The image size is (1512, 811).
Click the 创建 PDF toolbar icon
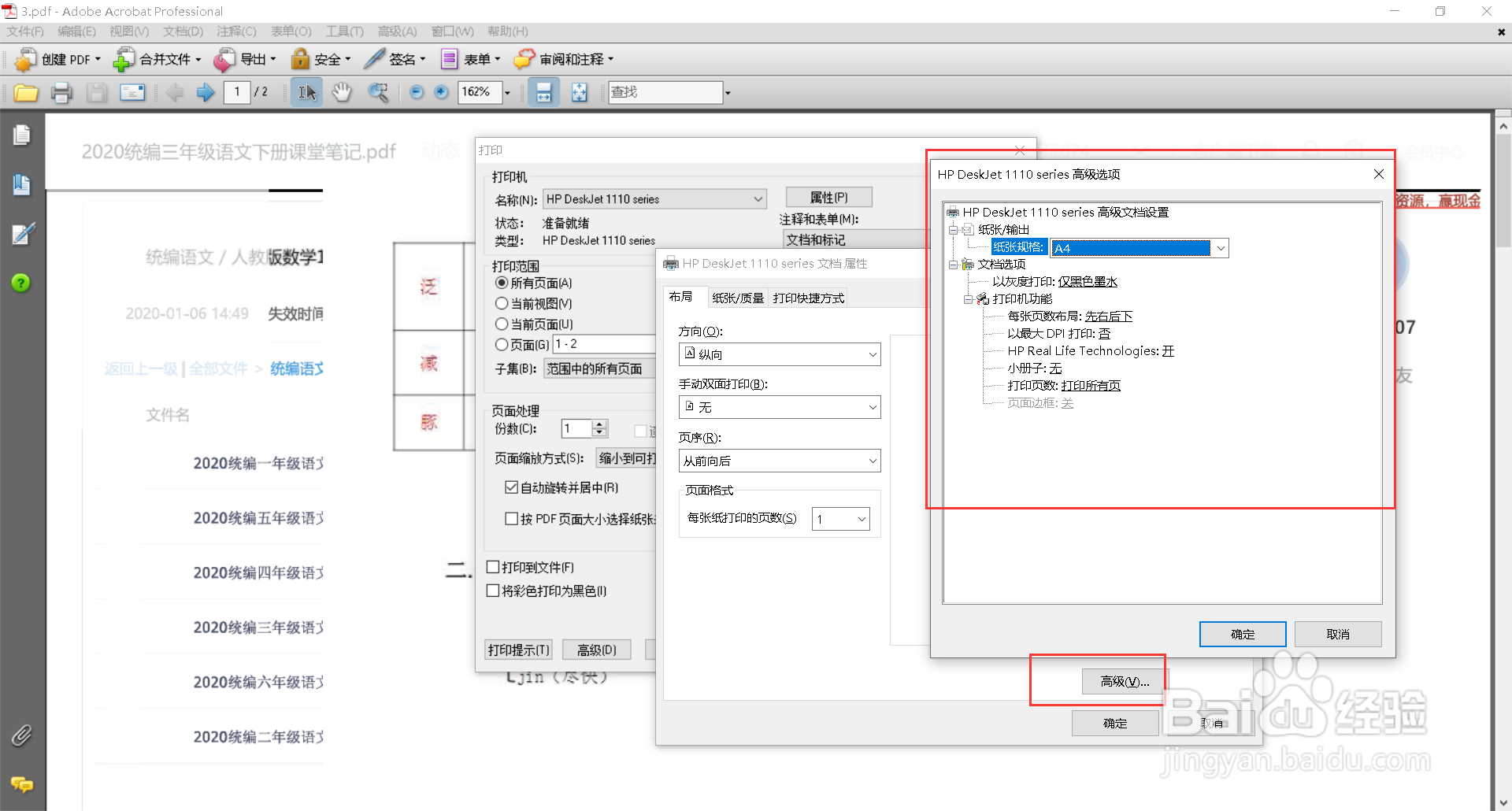coord(57,59)
